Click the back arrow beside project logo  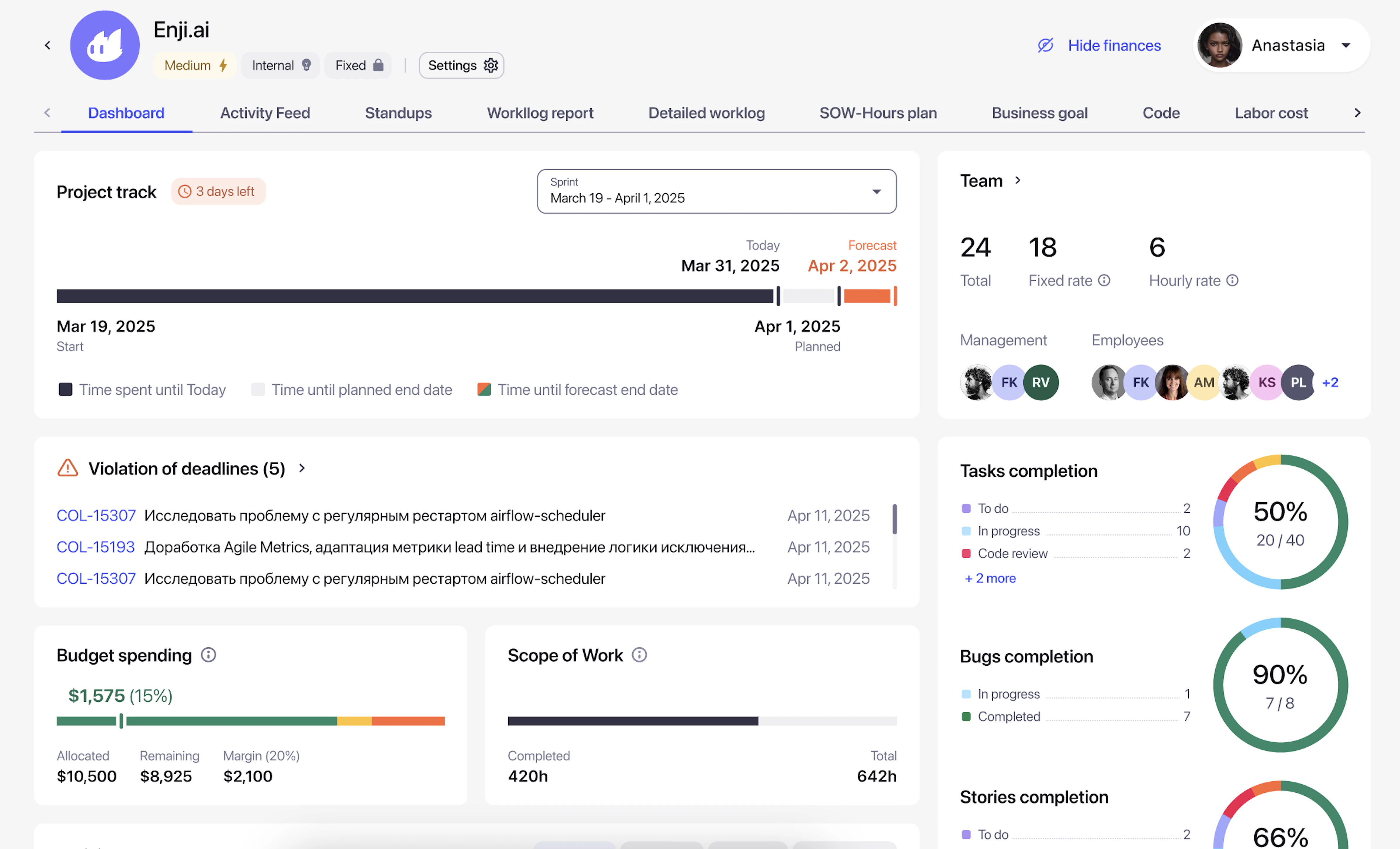coord(48,45)
